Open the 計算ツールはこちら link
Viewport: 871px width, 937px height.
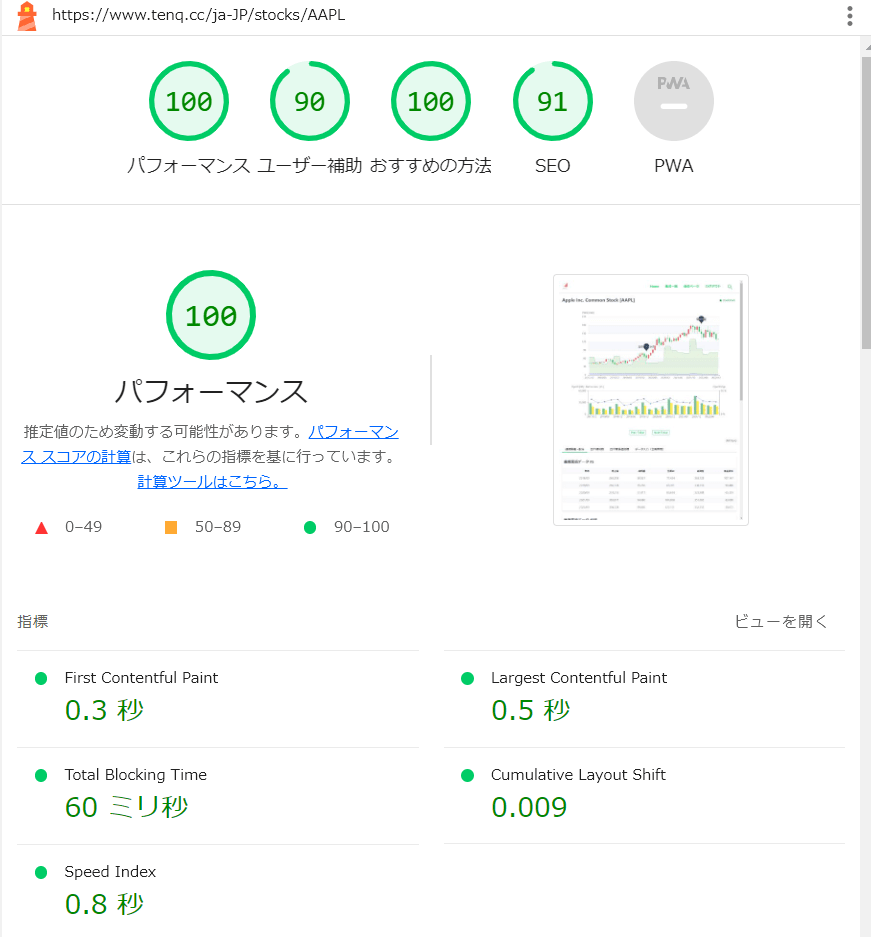[x=212, y=481]
